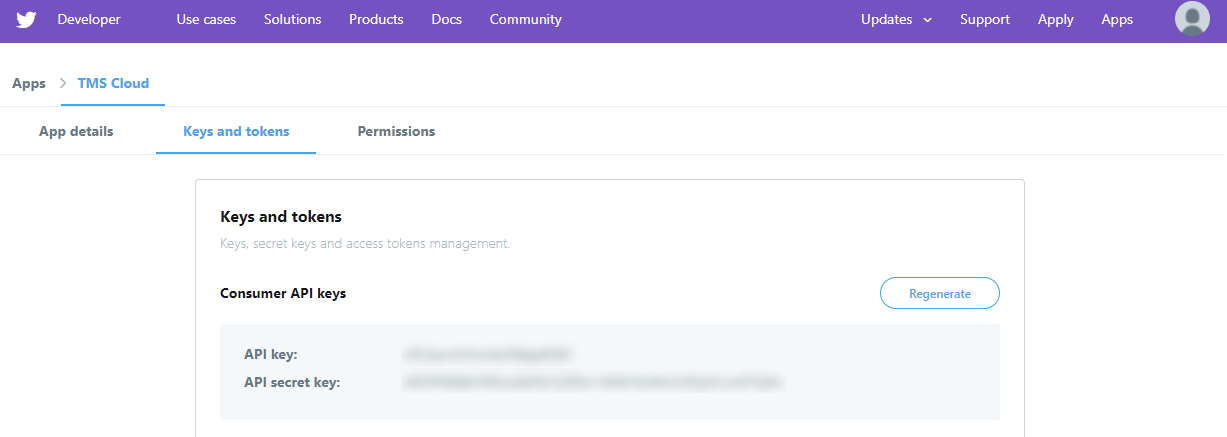Image resolution: width=1227 pixels, height=437 pixels.
Task: Click the Keys and tokens heading
Action: pyautogui.click(x=281, y=217)
